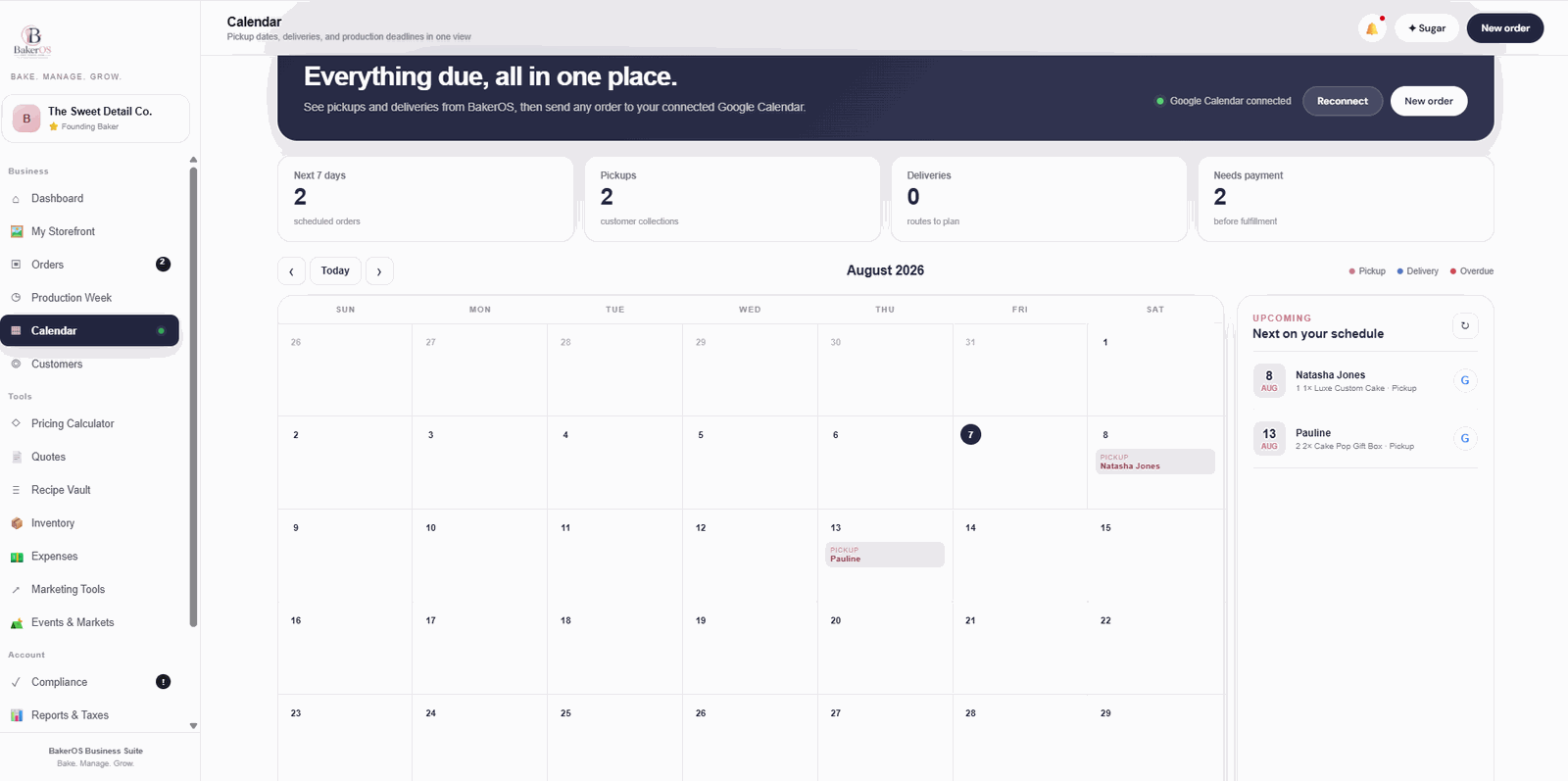The image size is (1568, 781).
Task: Click the Calendar sidebar icon
Action: point(16,331)
